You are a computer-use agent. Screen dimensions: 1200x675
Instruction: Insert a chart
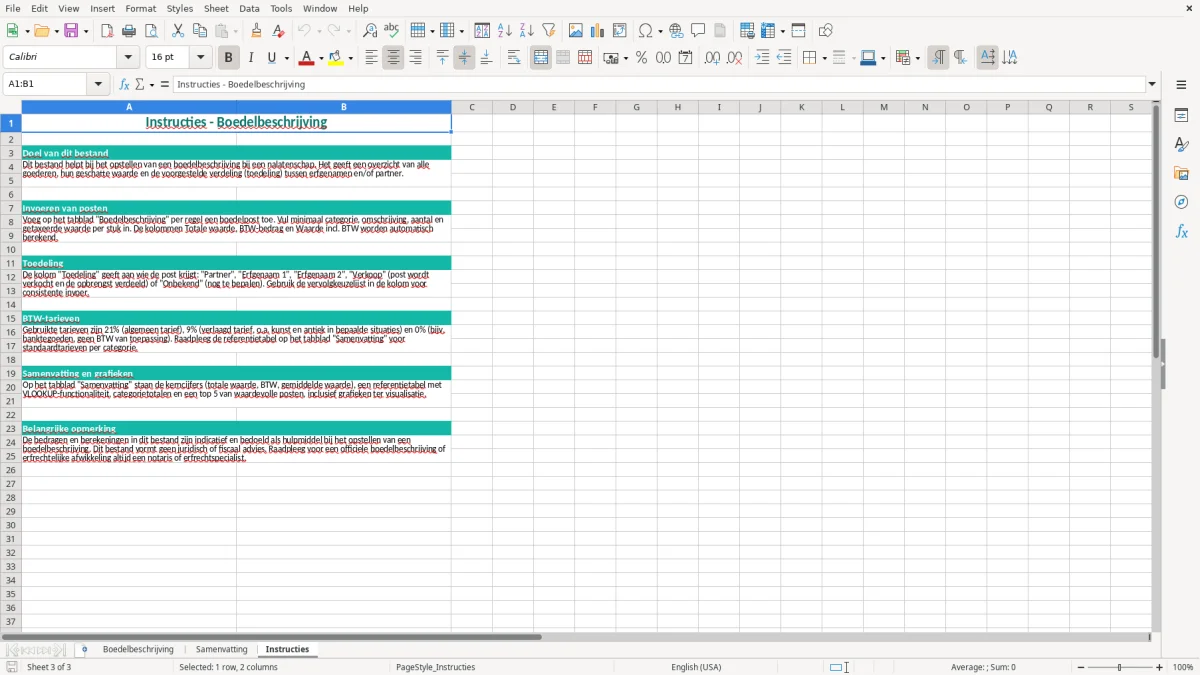coord(598,31)
